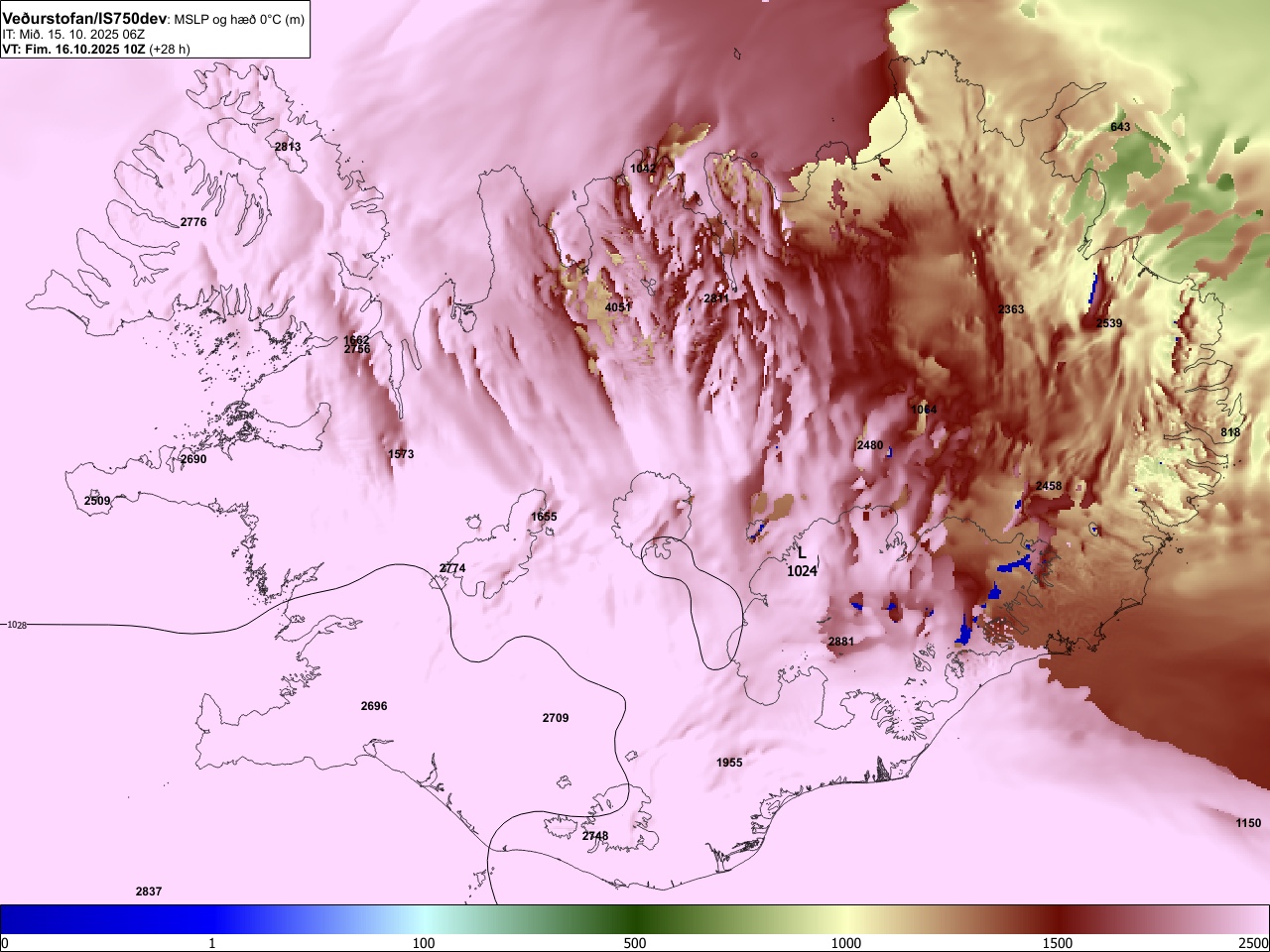
Task: Select the 4051 height label
Action: coord(617,307)
